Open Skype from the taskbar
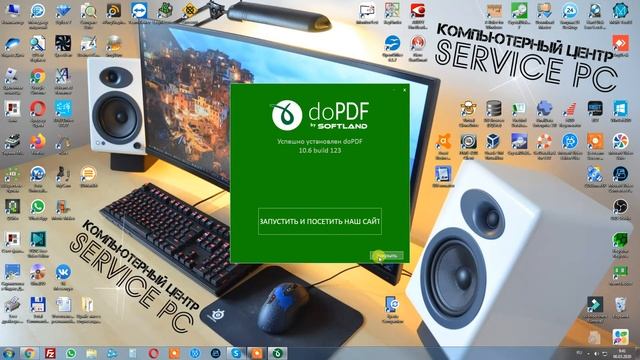The image size is (640, 360). (x=236, y=353)
